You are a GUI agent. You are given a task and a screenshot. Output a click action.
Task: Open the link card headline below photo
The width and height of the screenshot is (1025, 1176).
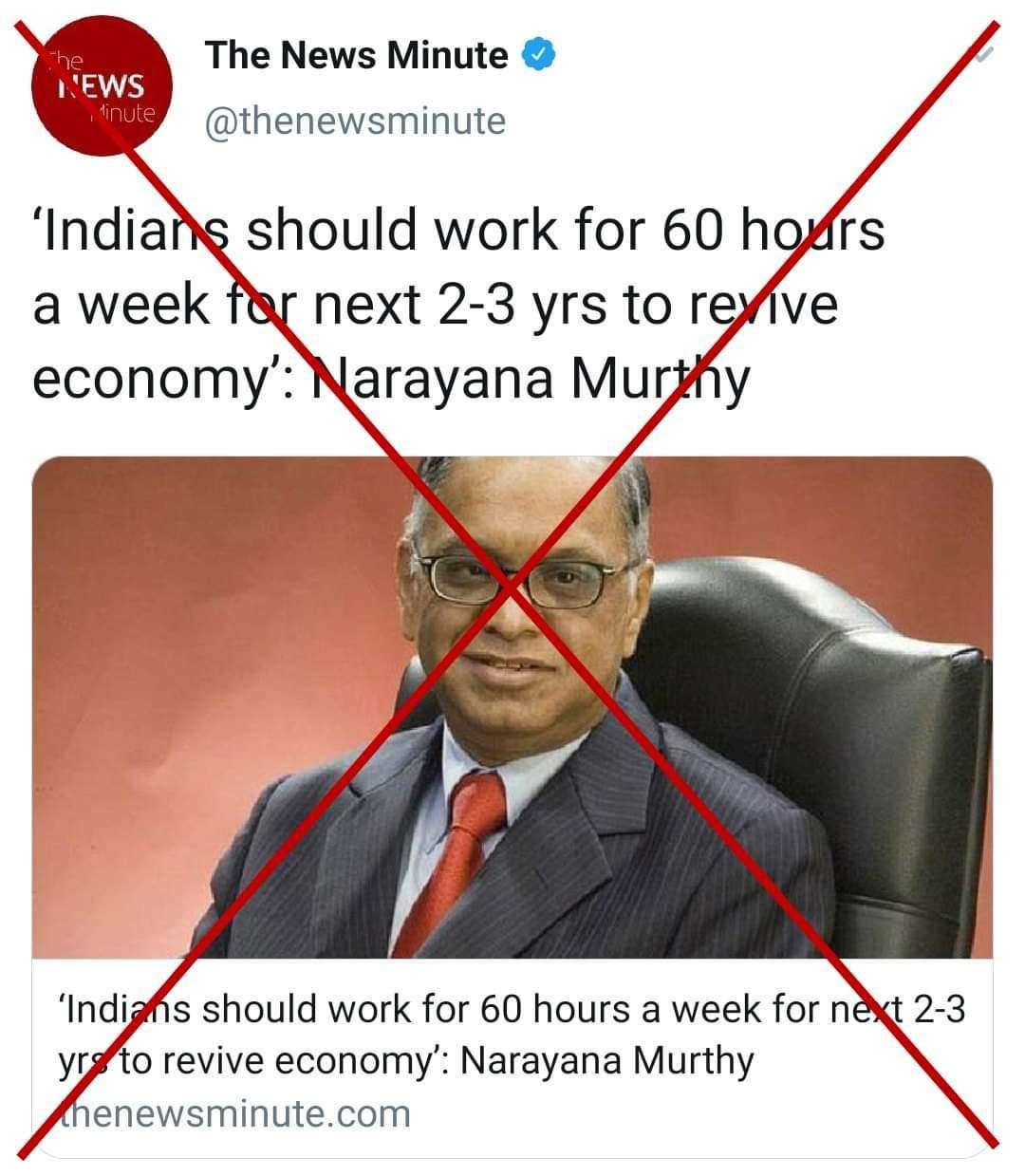(511, 1035)
